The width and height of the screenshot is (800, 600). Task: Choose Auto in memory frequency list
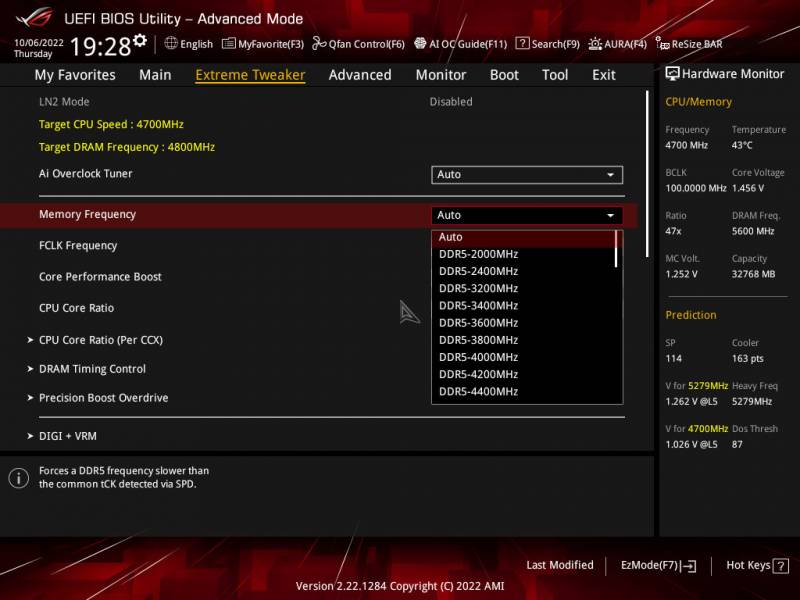523,237
